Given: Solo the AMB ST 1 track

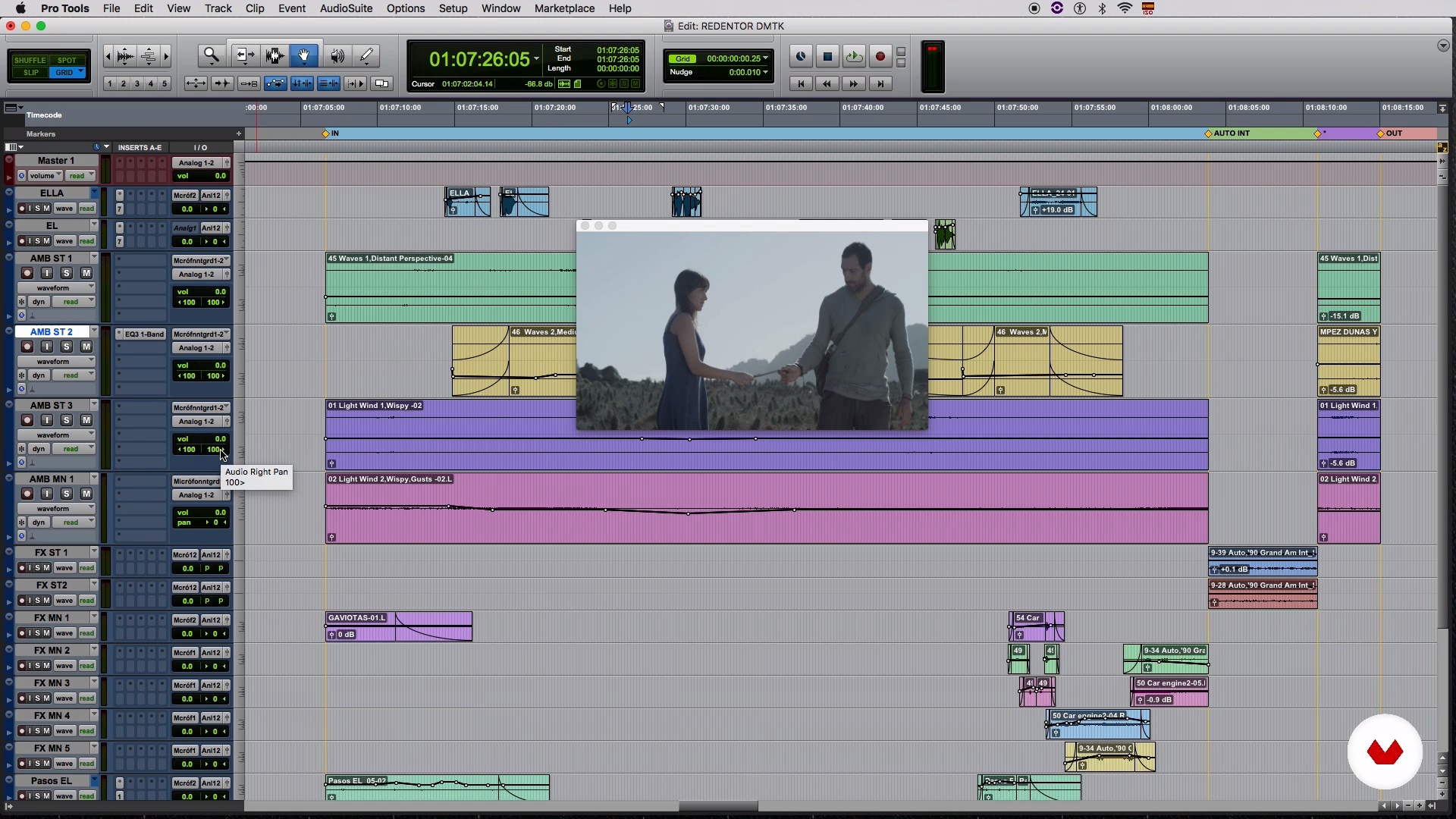Looking at the screenshot, I should point(67,273).
